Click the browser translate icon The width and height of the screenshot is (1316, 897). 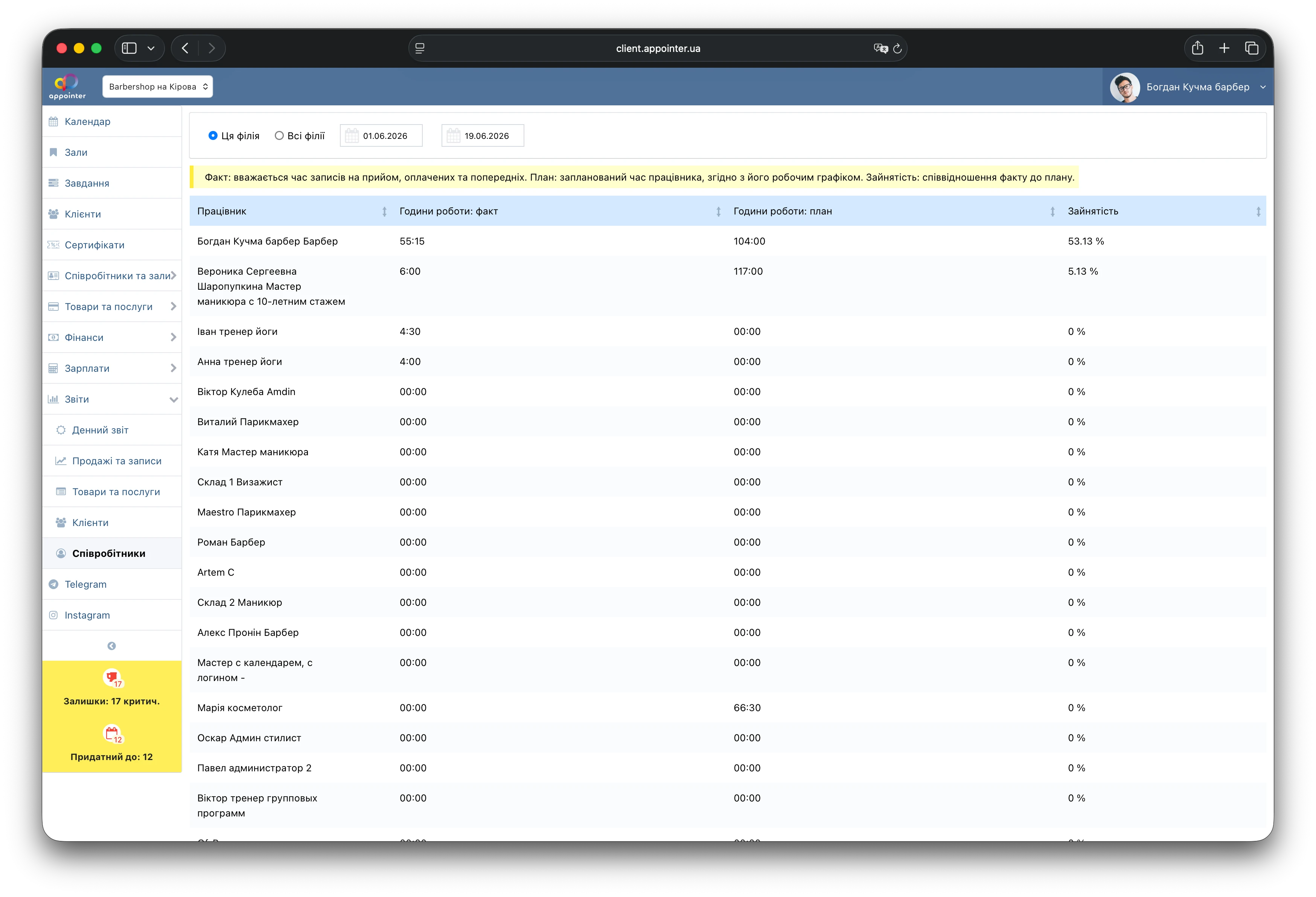(880, 48)
